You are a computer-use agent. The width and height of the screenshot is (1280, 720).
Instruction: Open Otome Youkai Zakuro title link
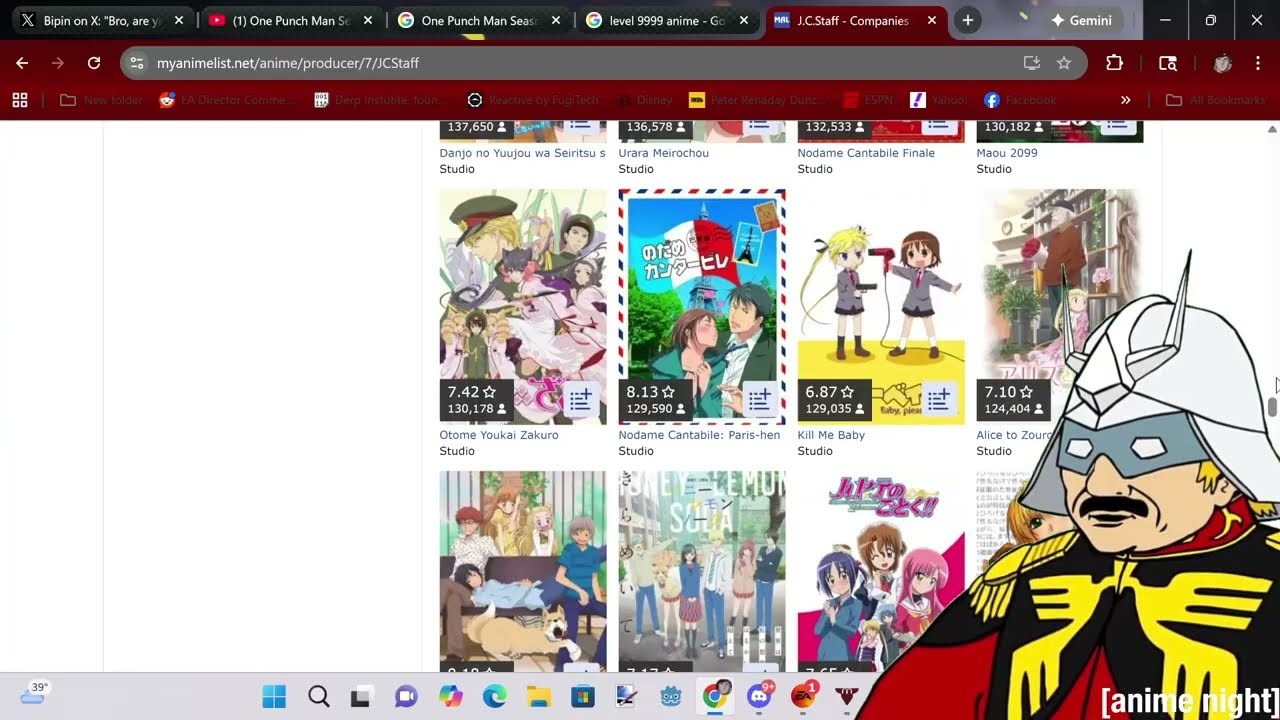coord(499,435)
